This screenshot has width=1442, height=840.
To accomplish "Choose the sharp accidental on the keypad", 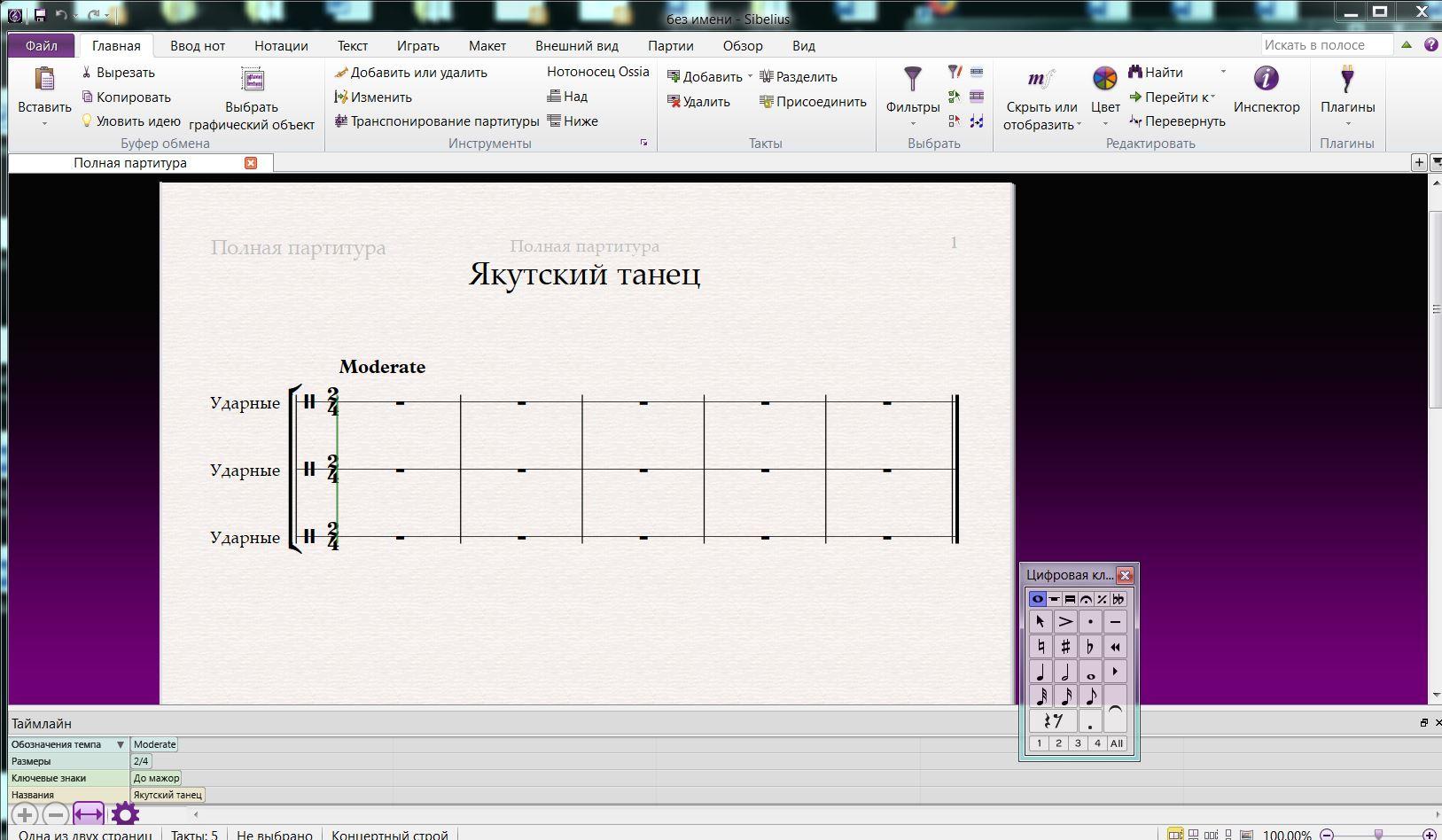I will pyautogui.click(x=1065, y=647).
